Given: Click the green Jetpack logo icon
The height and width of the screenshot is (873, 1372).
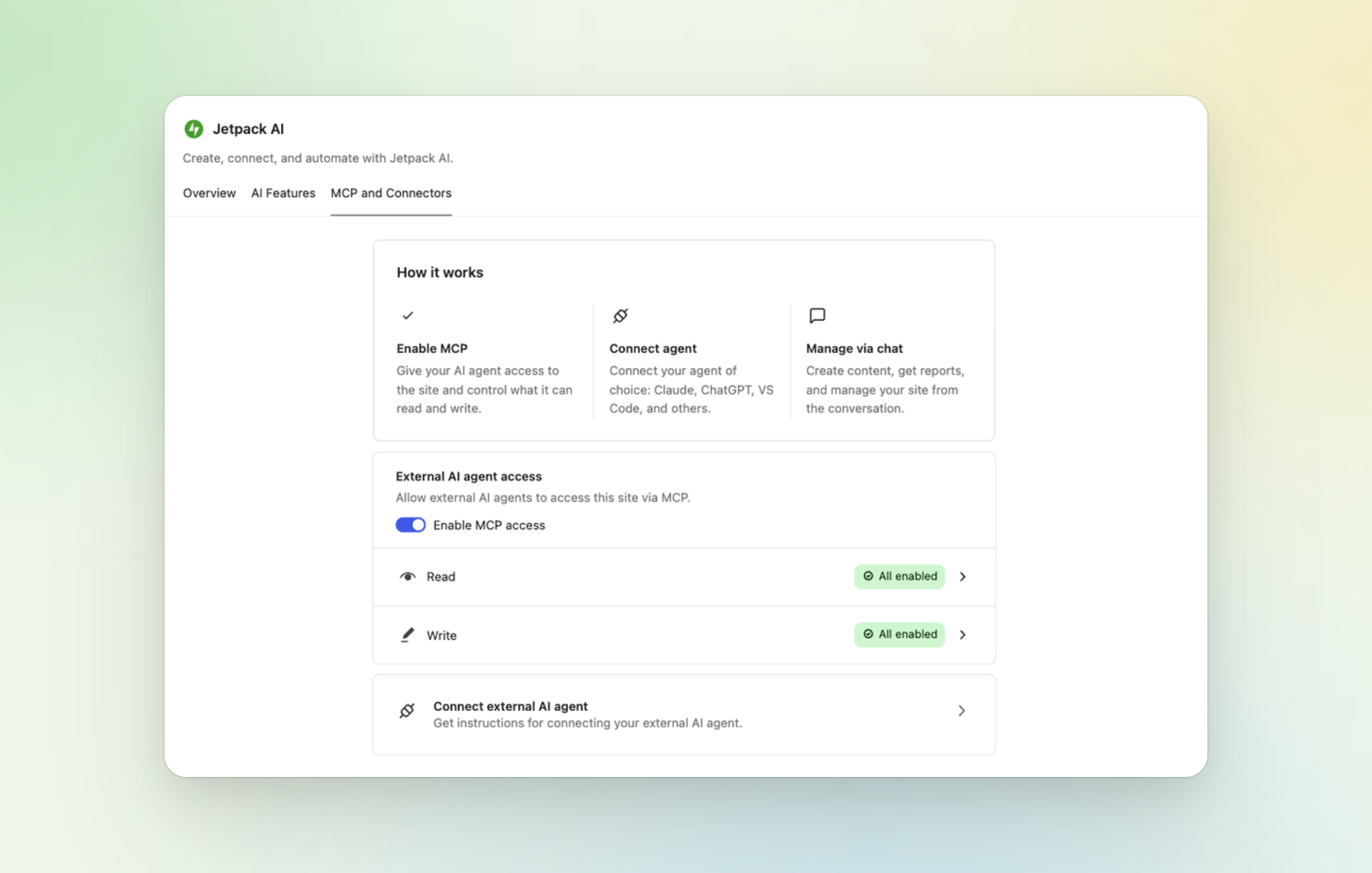Looking at the screenshot, I should 193,129.
